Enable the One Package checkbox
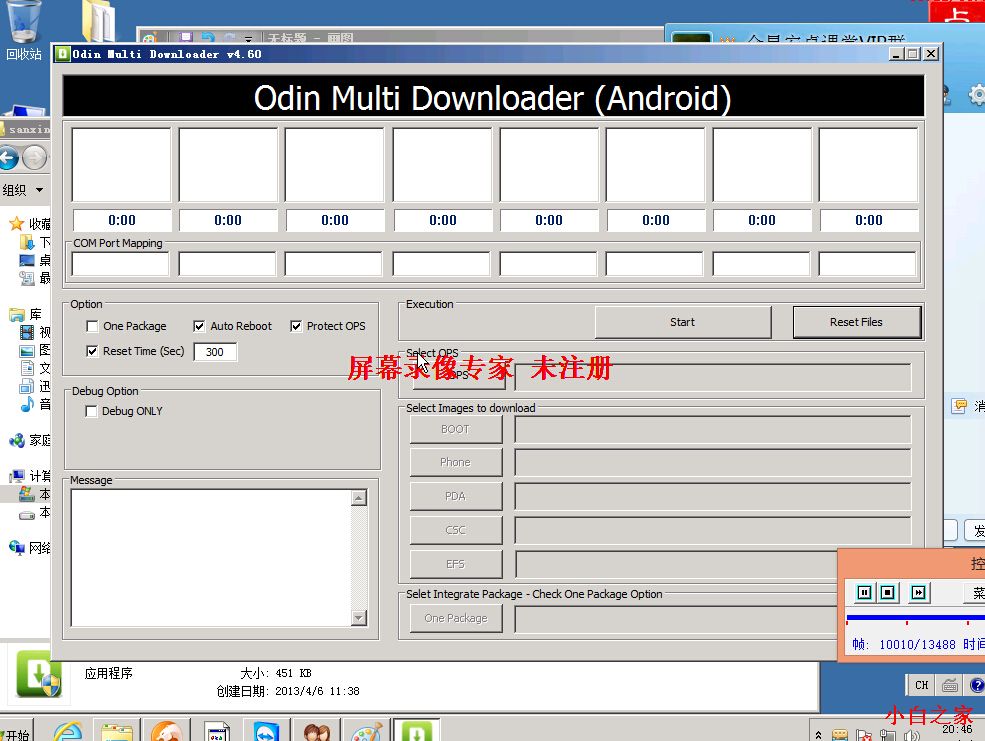This screenshot has width=985, height=741. coord(92,326)
